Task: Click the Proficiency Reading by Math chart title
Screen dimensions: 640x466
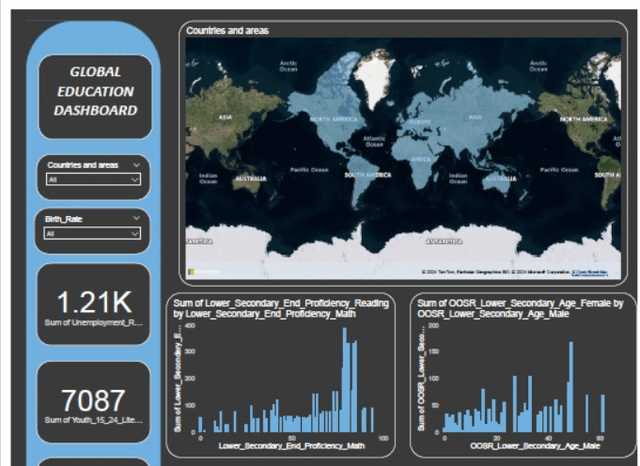Action: tap(281, 308)
